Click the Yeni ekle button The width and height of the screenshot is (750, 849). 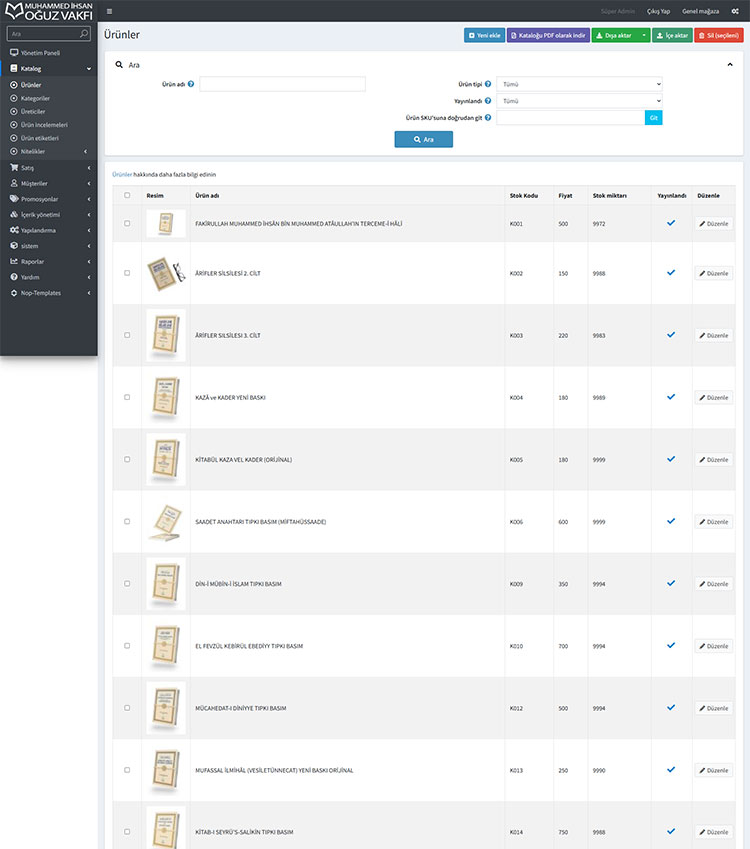click(x=484, y=35)
